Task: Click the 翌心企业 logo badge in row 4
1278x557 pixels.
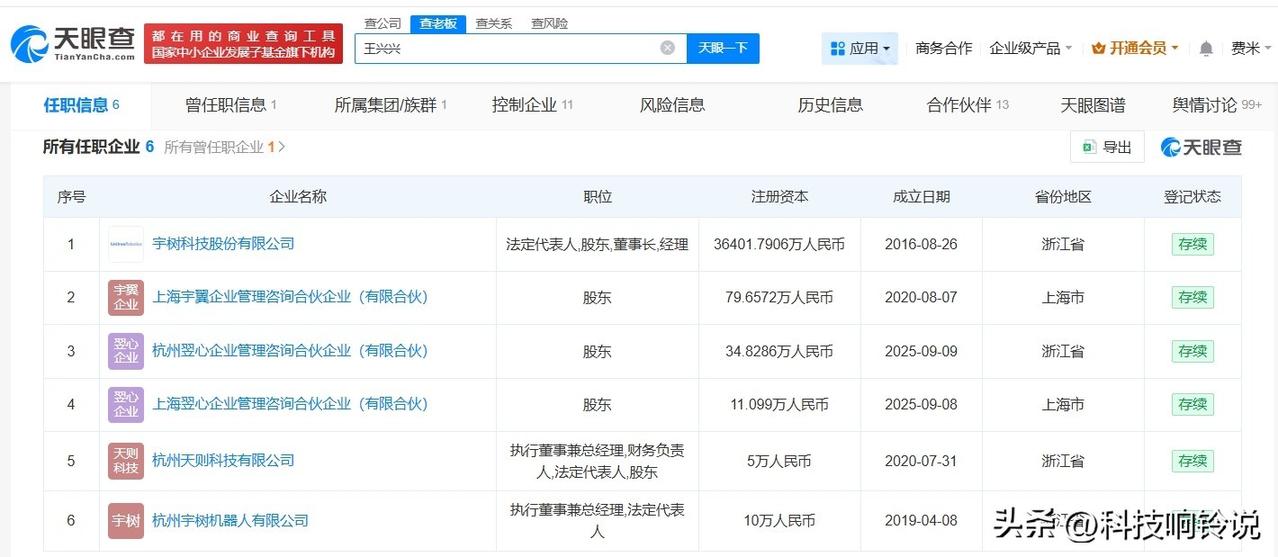Action: 126,404
